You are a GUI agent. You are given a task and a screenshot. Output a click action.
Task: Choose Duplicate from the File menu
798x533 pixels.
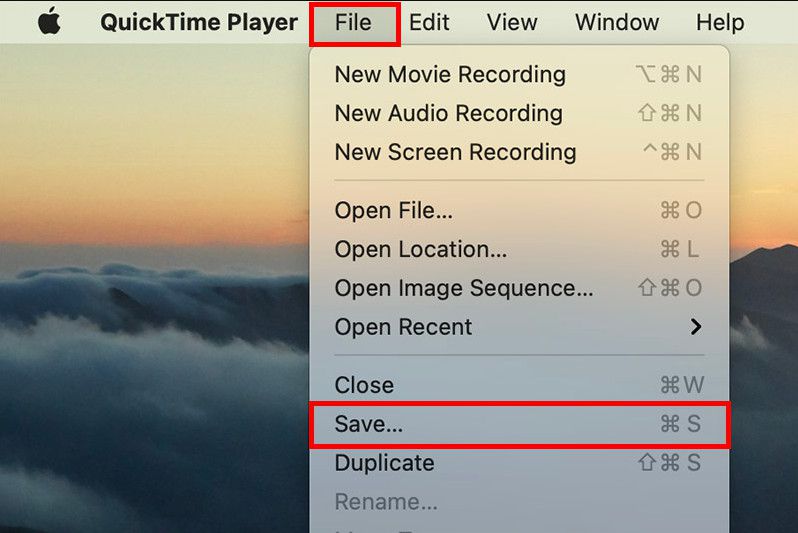(x=519, y=463)
